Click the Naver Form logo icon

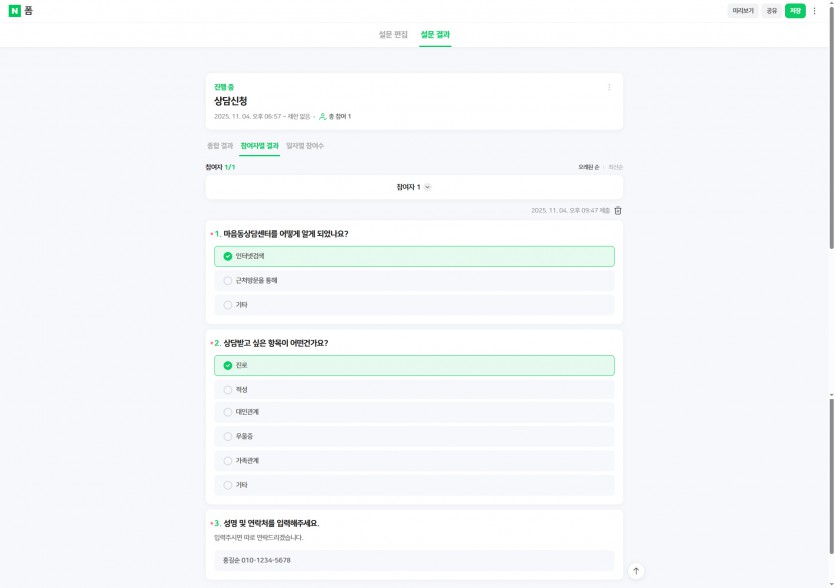[x=14, y=11]
